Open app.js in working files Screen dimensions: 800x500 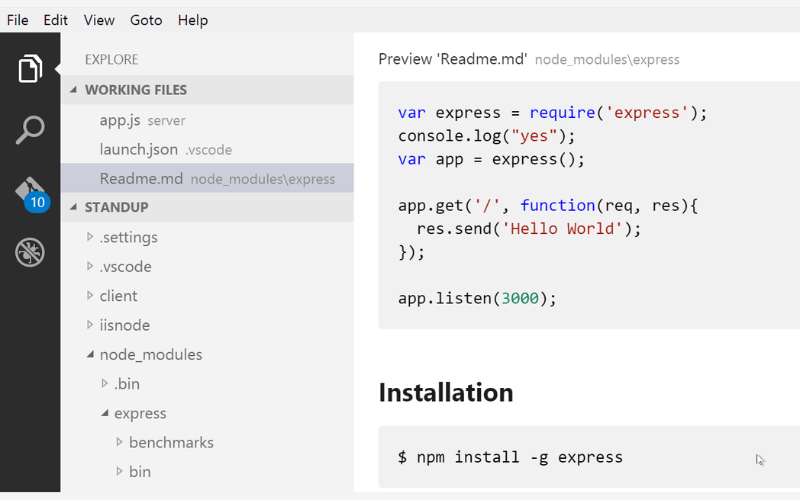(120, 120)
